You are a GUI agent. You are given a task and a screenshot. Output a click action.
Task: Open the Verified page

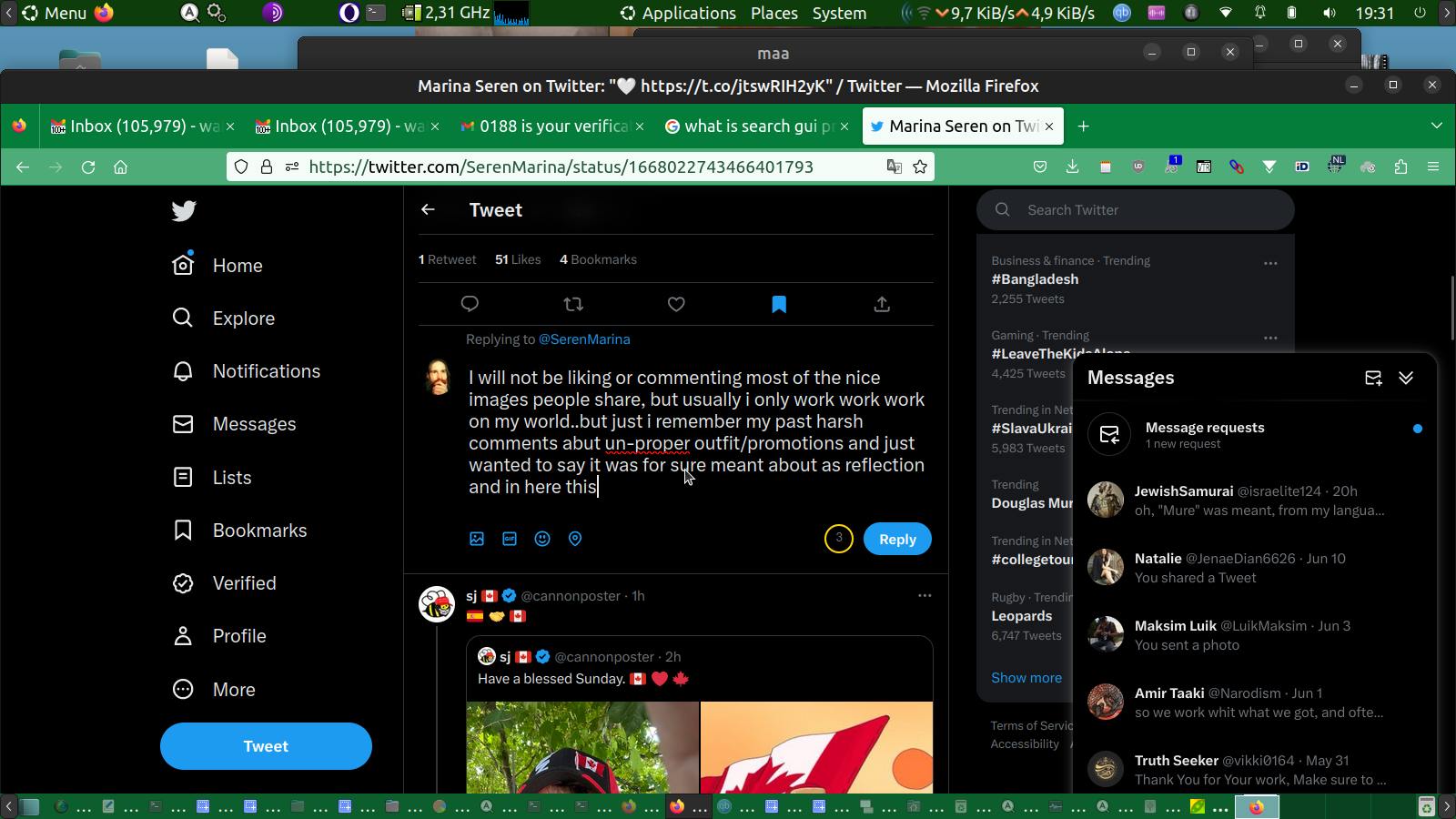click(225, 583)
